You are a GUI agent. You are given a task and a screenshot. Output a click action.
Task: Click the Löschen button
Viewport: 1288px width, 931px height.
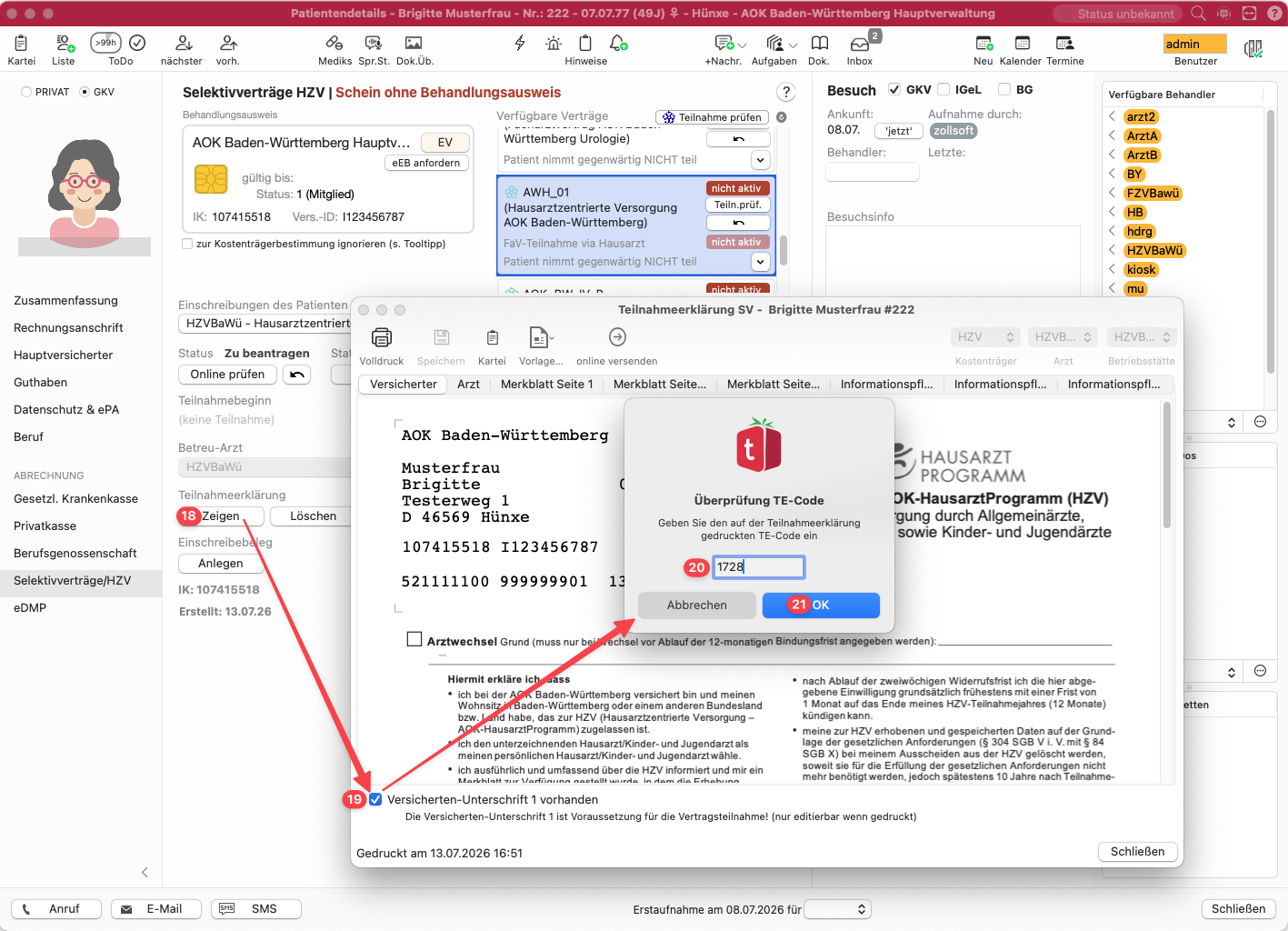pyautogui.click(x=313, y=516)
